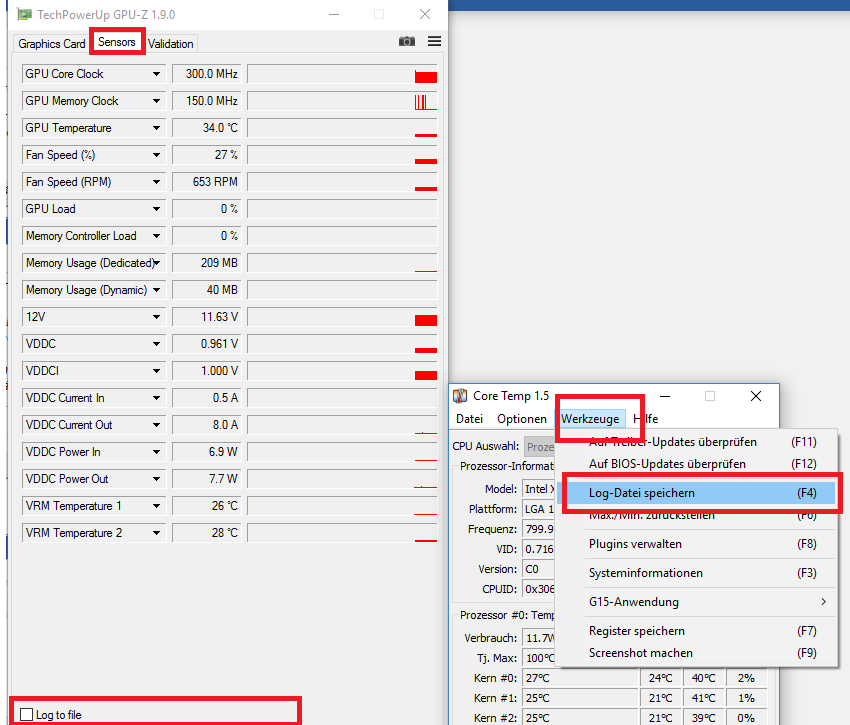
Task: Select the Sensors tab
Action: click(x=117, y=42)
